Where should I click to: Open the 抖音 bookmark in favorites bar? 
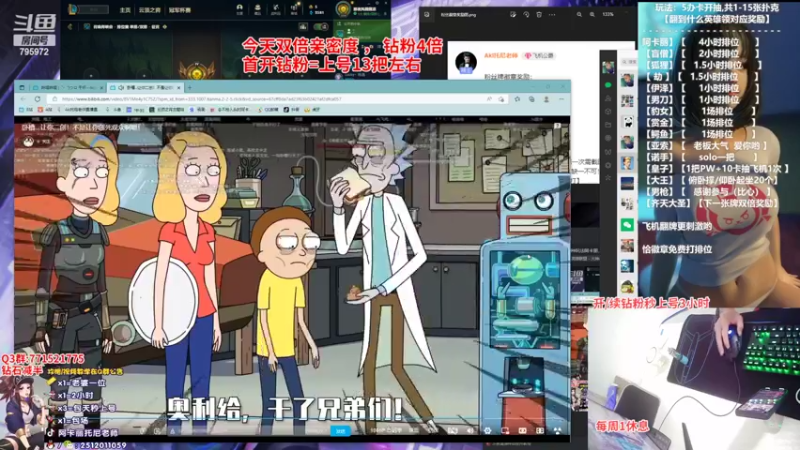pyautogui.click(x=292, y=109)
